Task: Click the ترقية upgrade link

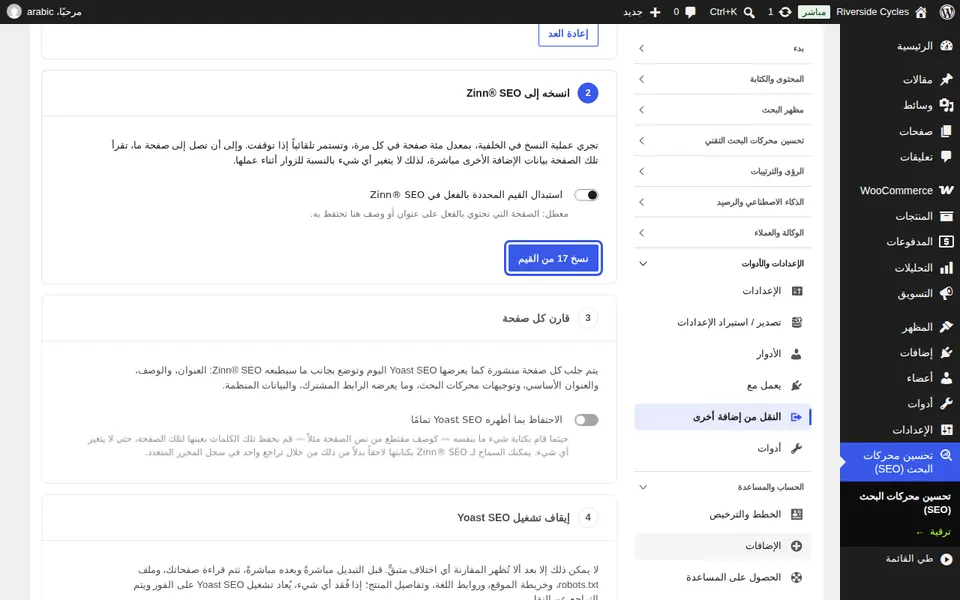Action: 934,532
